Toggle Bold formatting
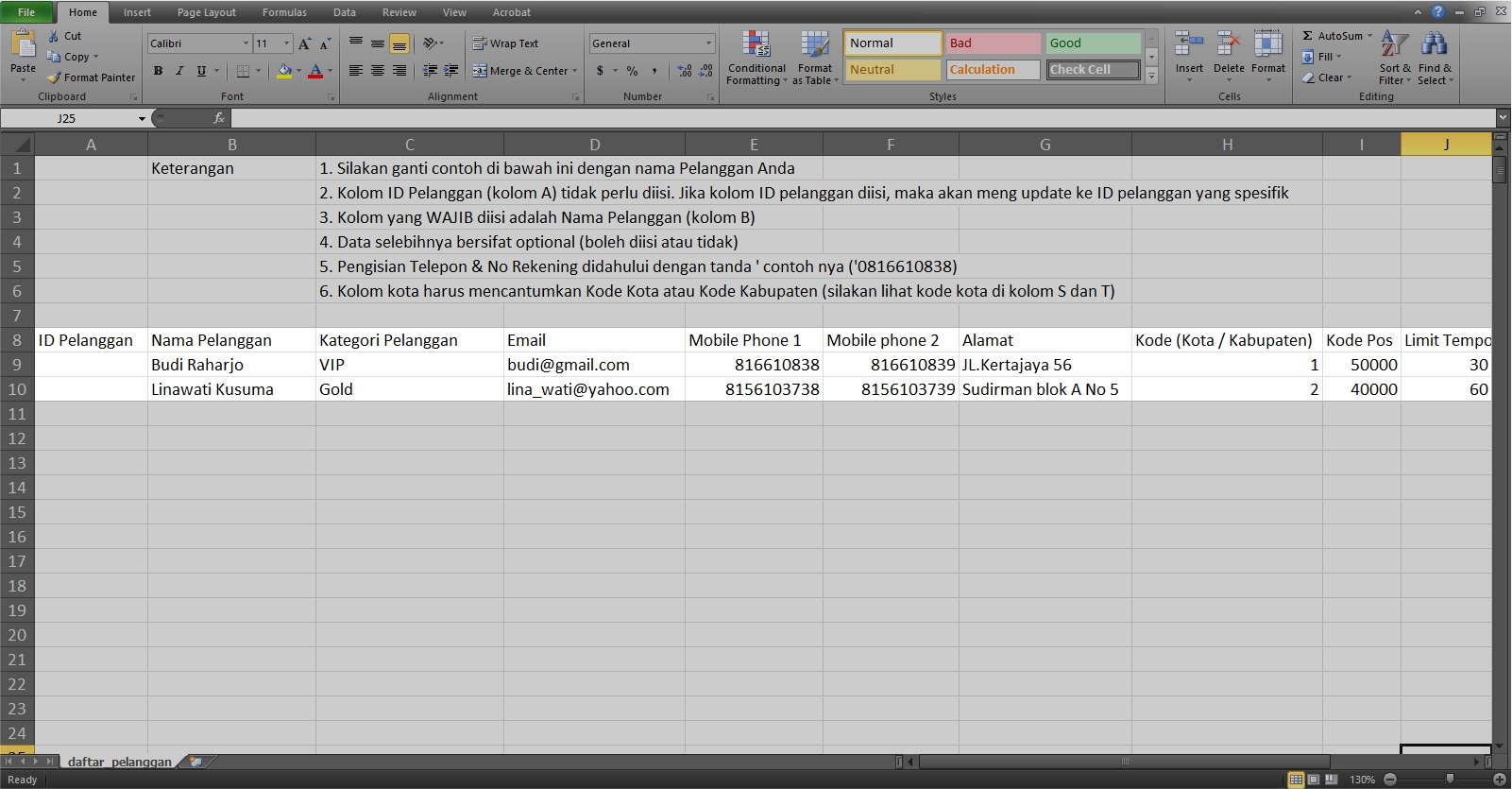 coord(158,71)
